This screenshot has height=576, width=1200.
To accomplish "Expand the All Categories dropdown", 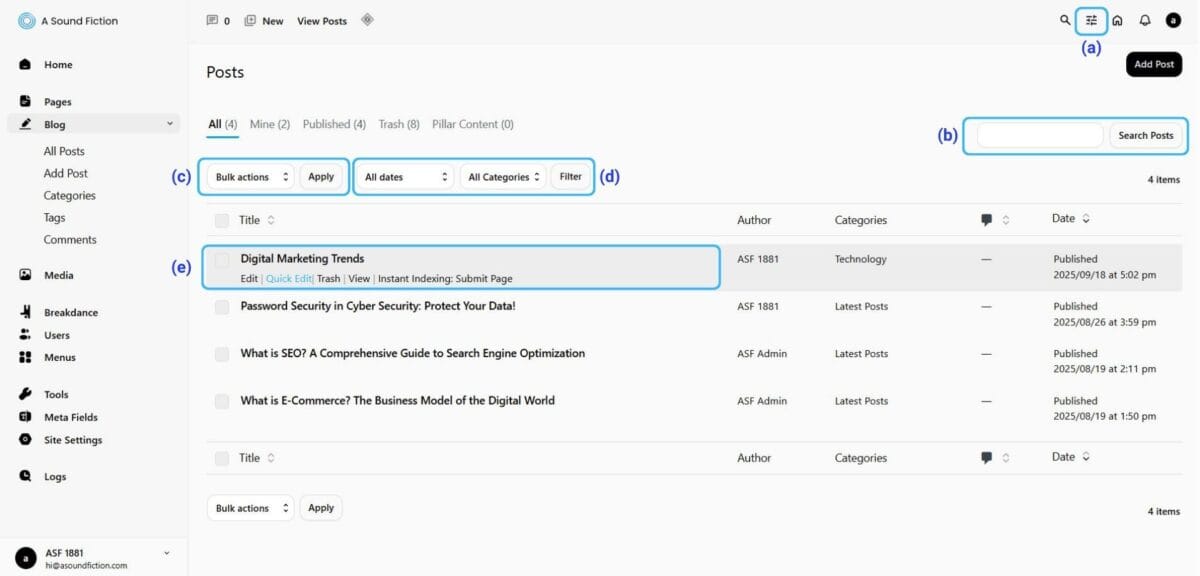I will (x=503, y=177).
